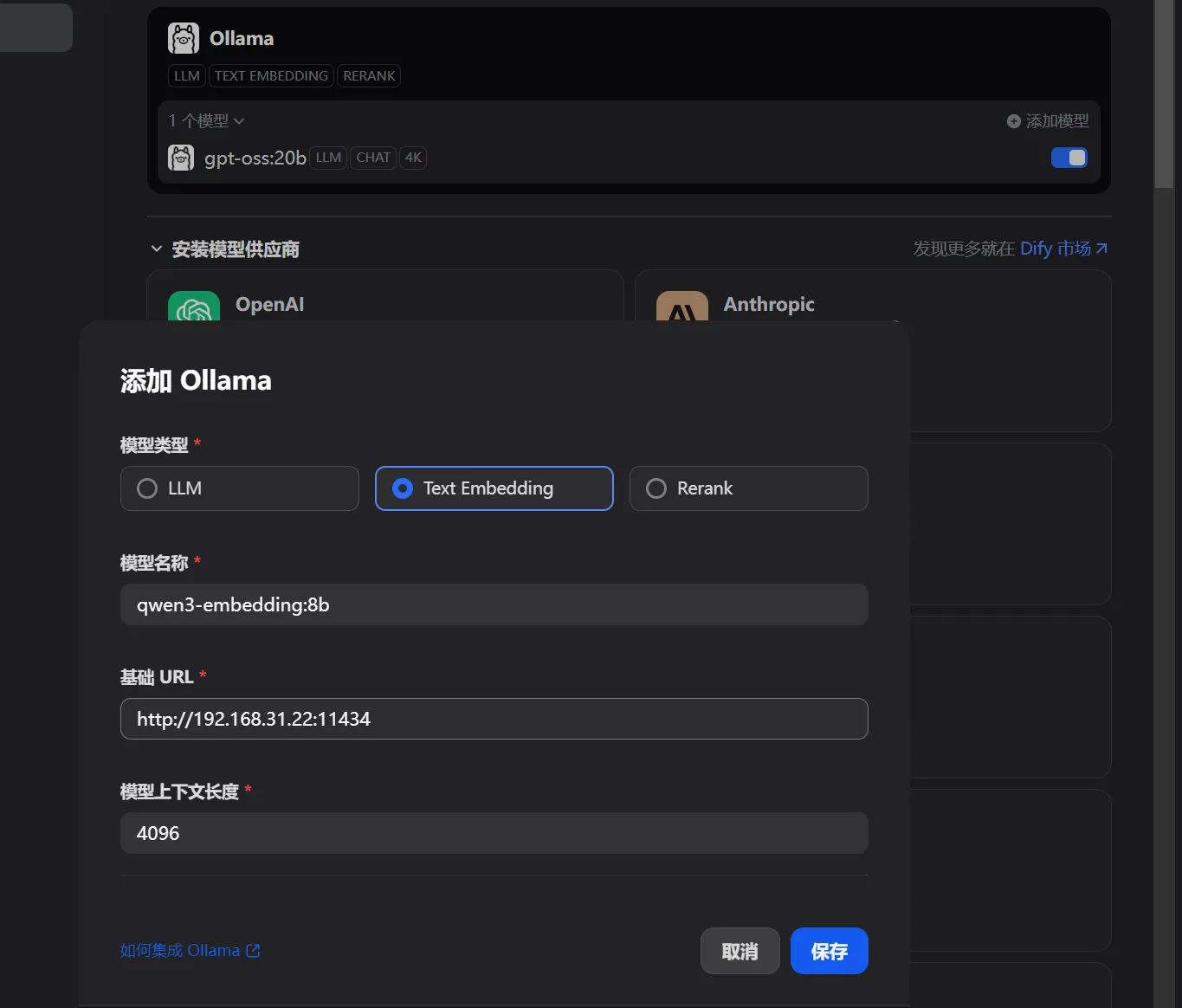Click the plus icon beside 添加模型
This screenshot has width=1182, height=1008.
[1013, 121]
